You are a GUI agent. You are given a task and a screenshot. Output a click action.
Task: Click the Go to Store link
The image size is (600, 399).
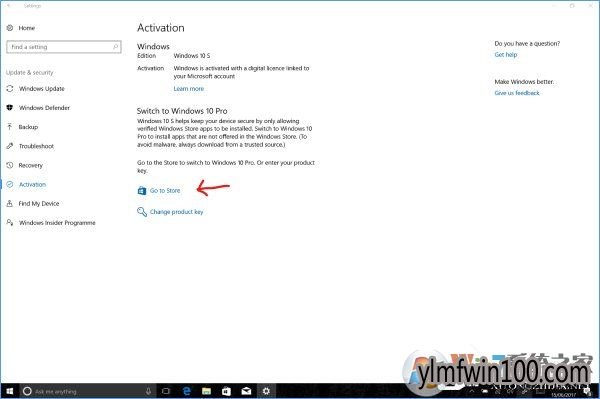point(159,191)
